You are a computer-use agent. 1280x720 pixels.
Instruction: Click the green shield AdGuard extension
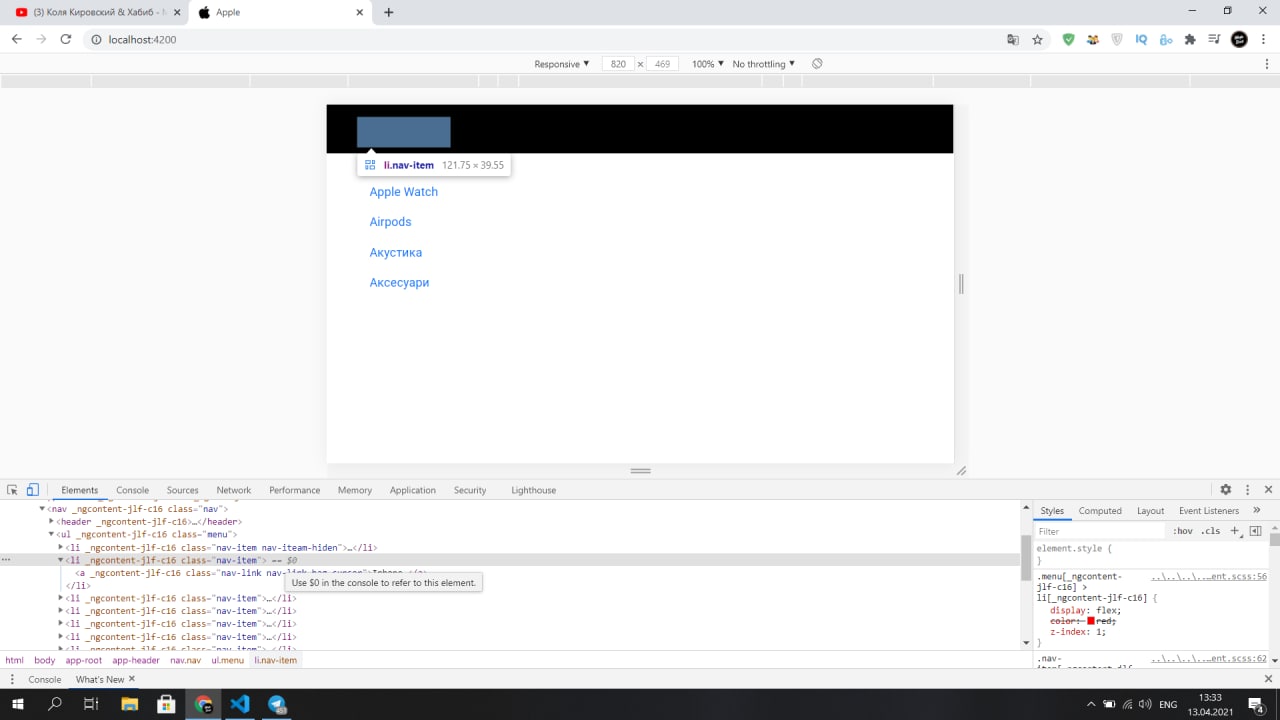coord(1068,40)
